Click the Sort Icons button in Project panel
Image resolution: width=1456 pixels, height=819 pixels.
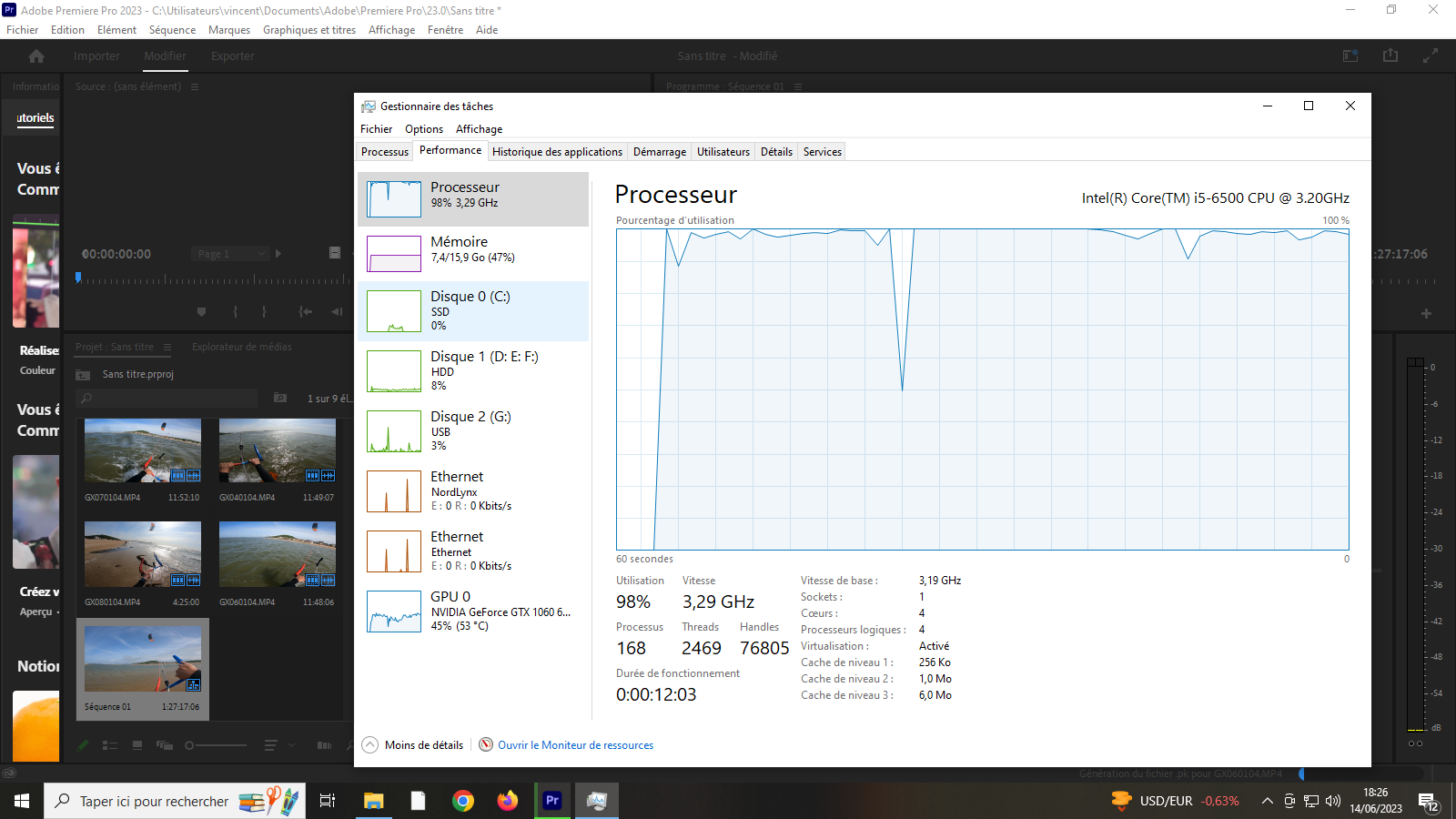pos(270,745)
